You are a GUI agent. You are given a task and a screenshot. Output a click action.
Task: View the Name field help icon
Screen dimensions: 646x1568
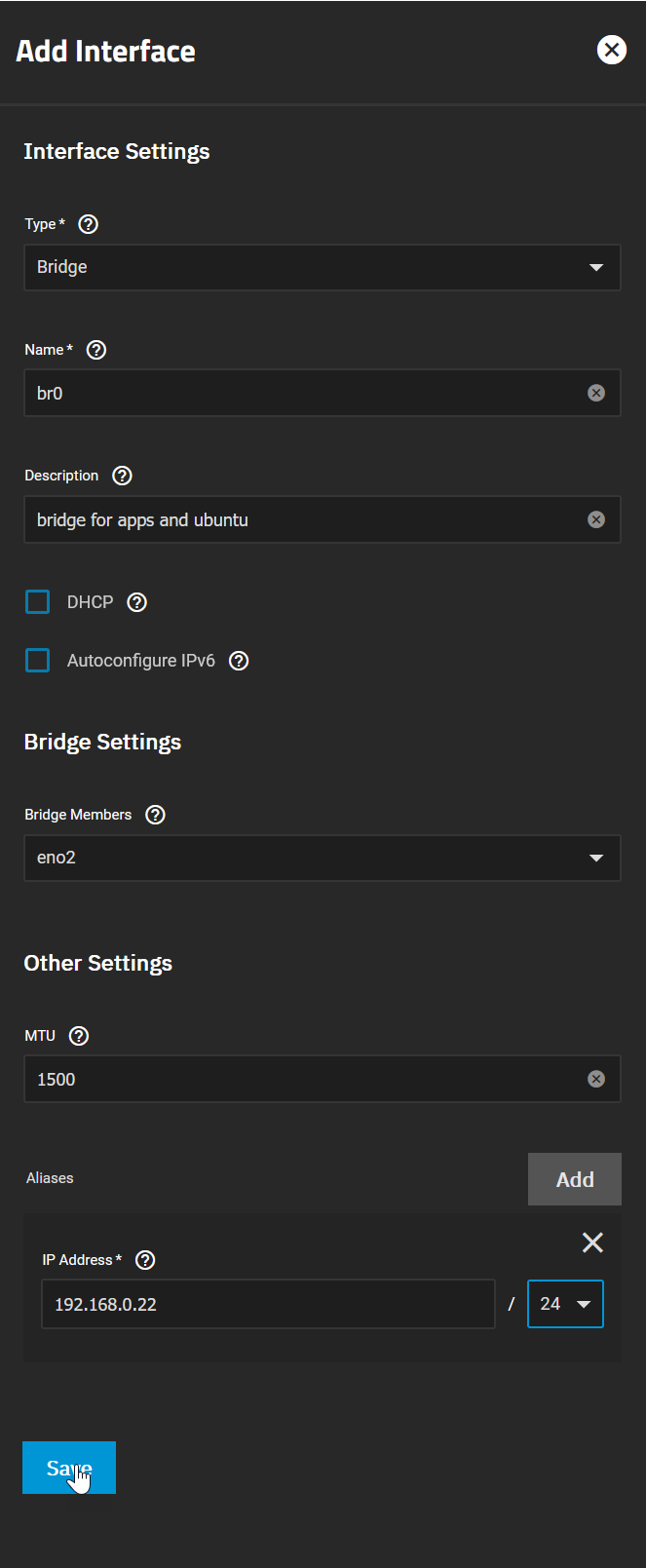(95, 349)
